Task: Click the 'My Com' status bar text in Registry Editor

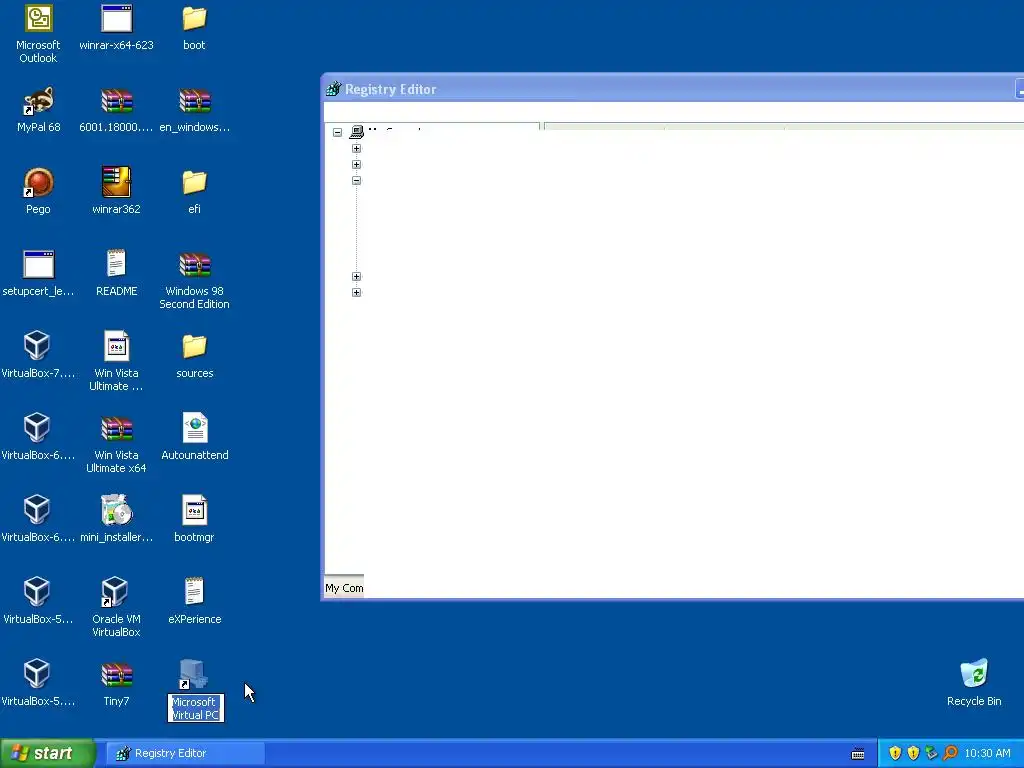Action: [344, 588]
